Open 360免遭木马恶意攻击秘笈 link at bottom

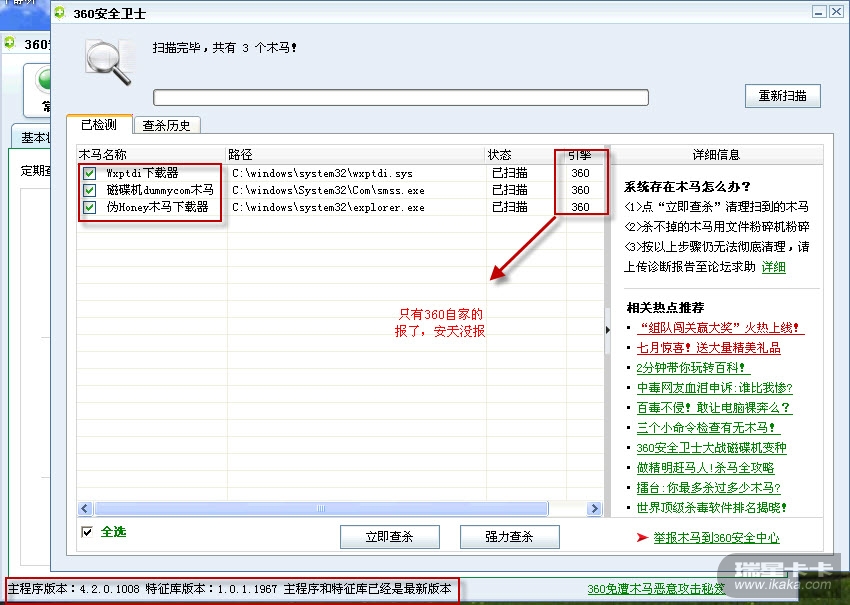656,589
